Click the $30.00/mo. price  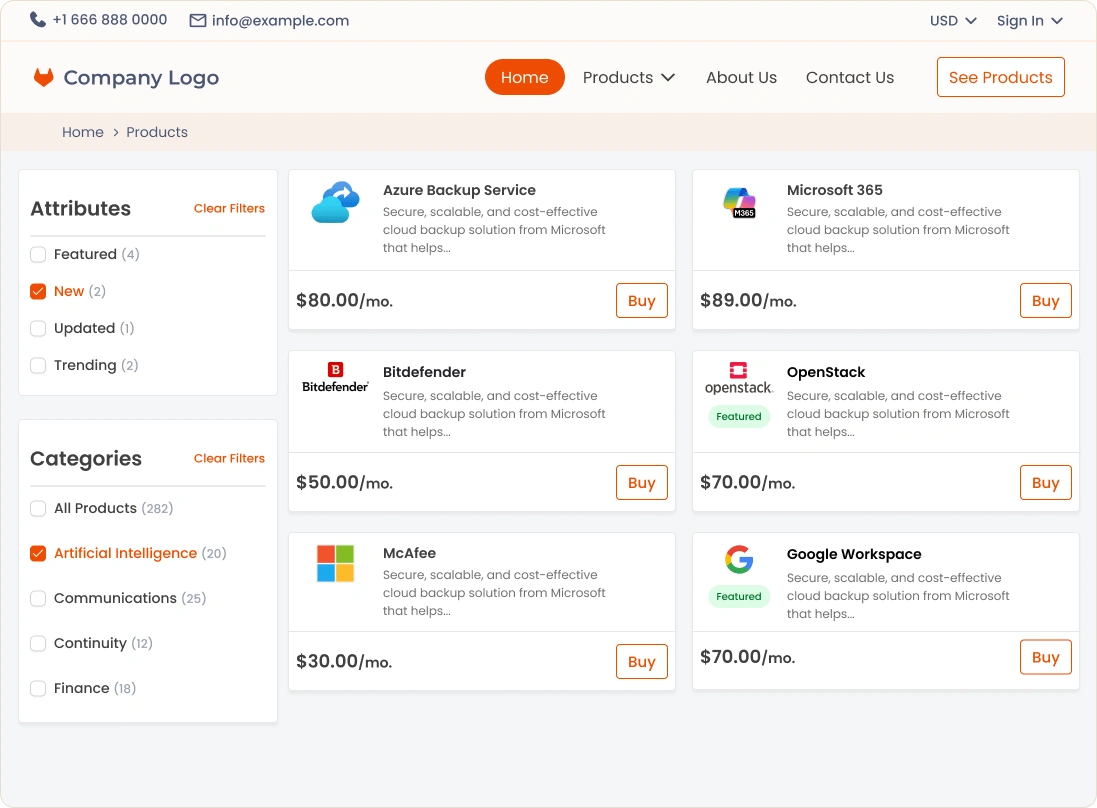(x=344, y=661)
